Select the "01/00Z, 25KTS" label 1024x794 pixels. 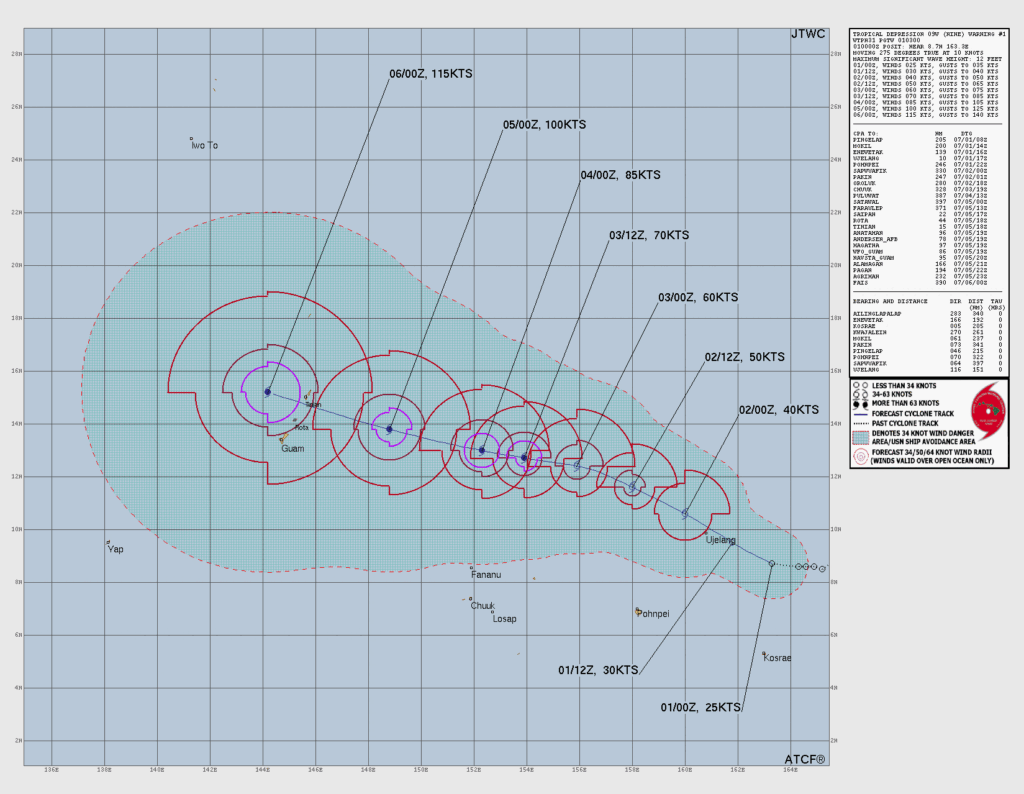(x=701, y=708)
